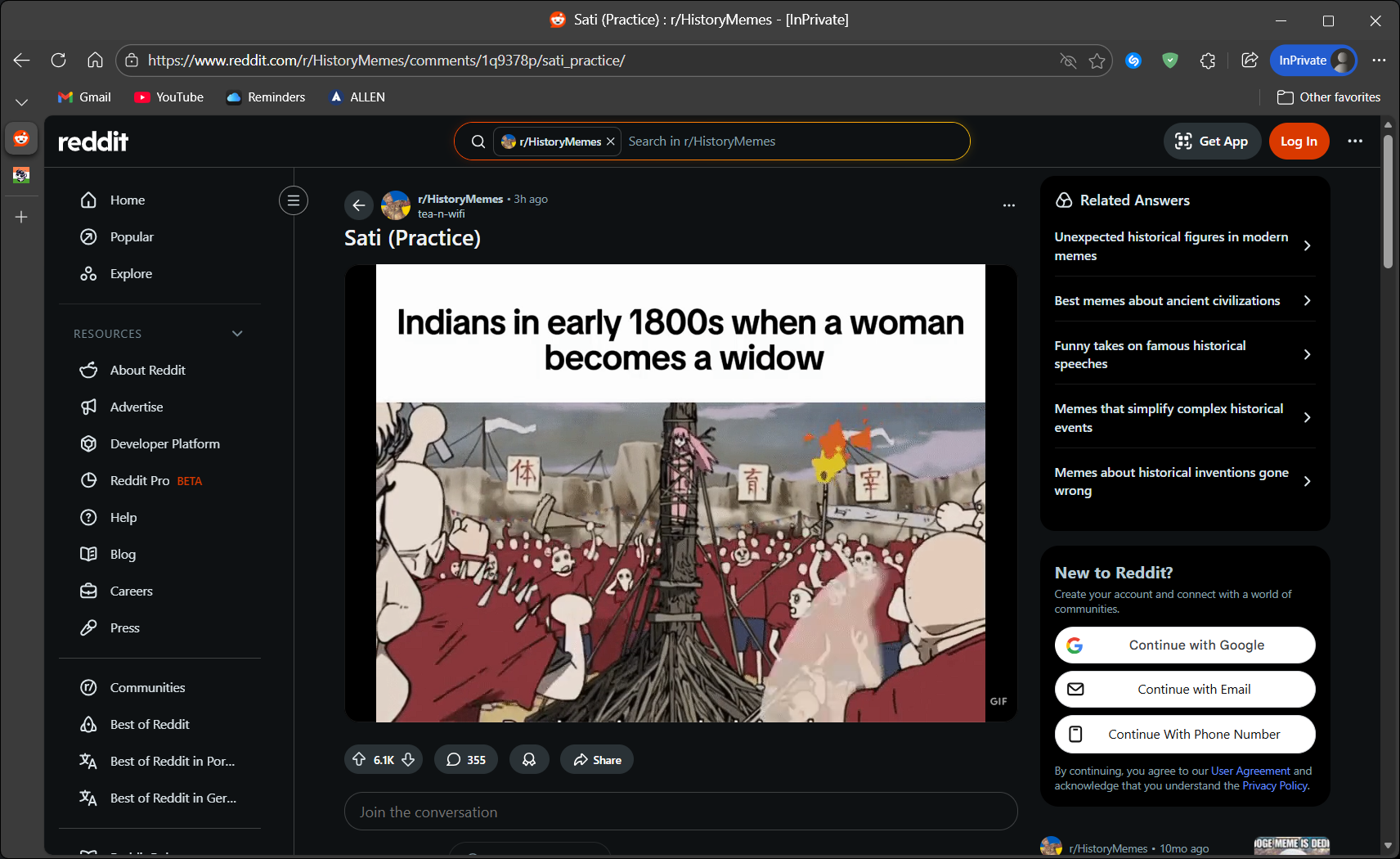This screenshot has width=1400, height=859.
Task: Toggle browser tracking prevention eye icon
Action: tap(1068, 61)
